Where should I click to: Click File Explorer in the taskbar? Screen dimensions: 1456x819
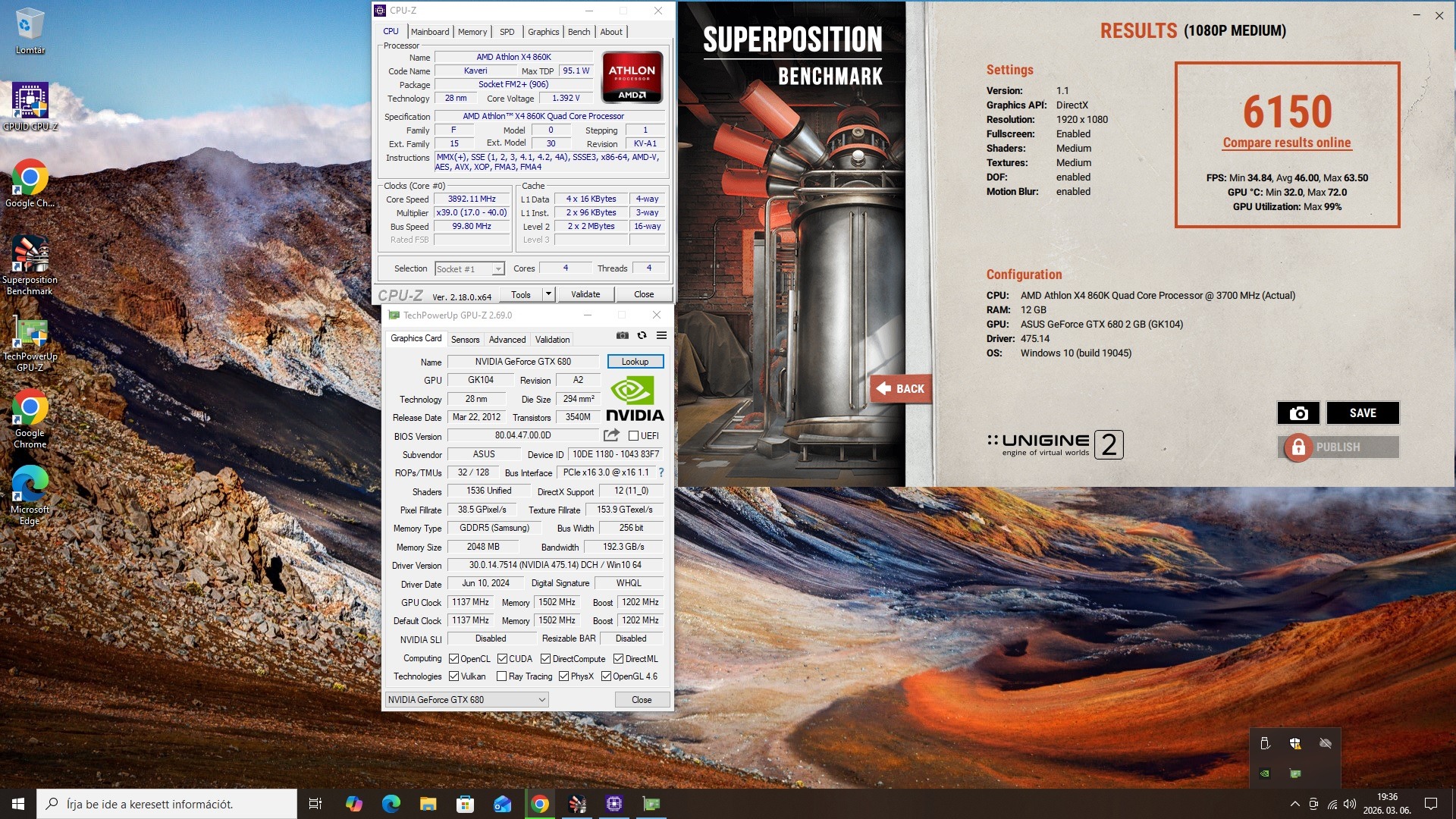click(428, 804)
